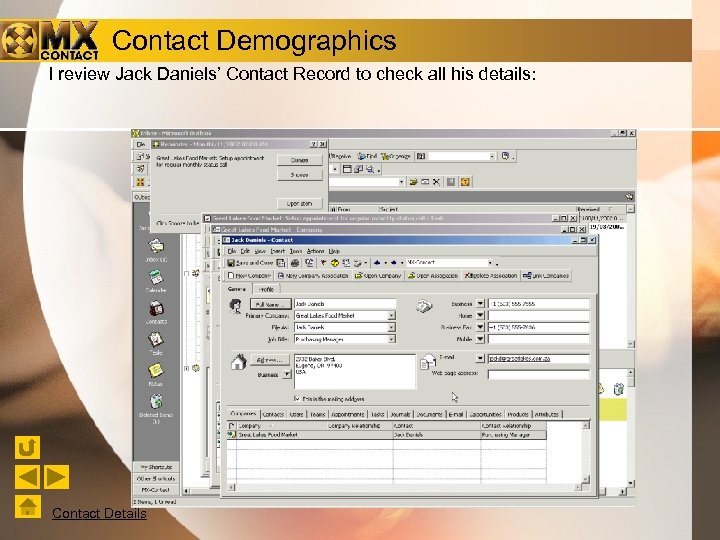Open the Business phone type dropdown arrow
The height and width of the screenshot is (540, 720).
click(x=480, y=304)
